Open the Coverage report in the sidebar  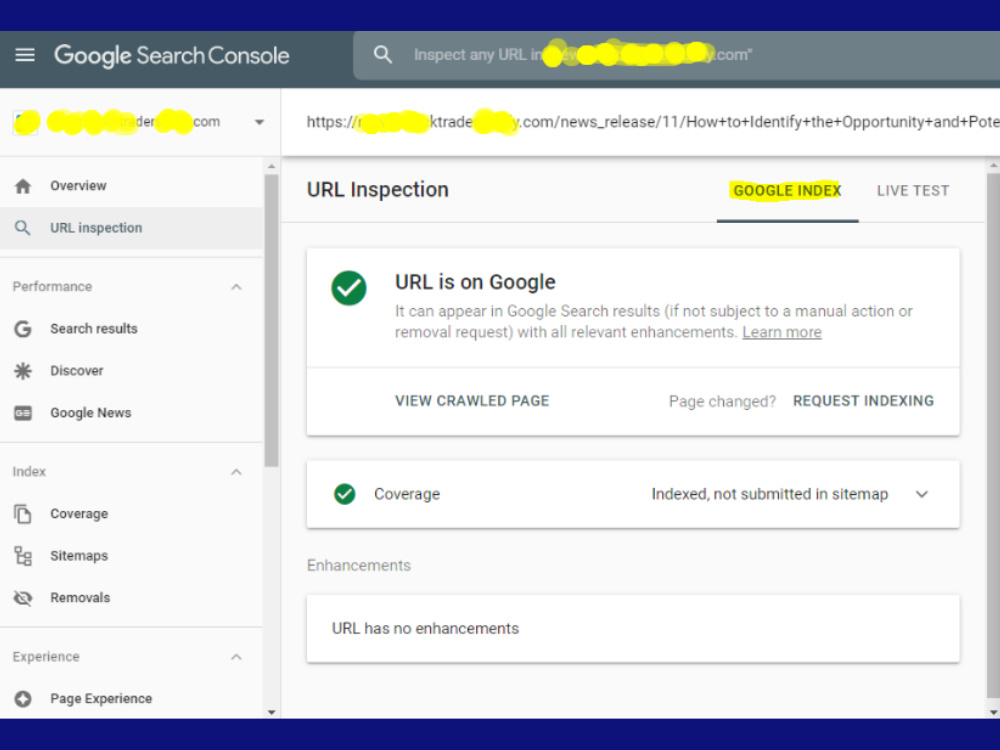pyautogui.click(x=131, y=513)
